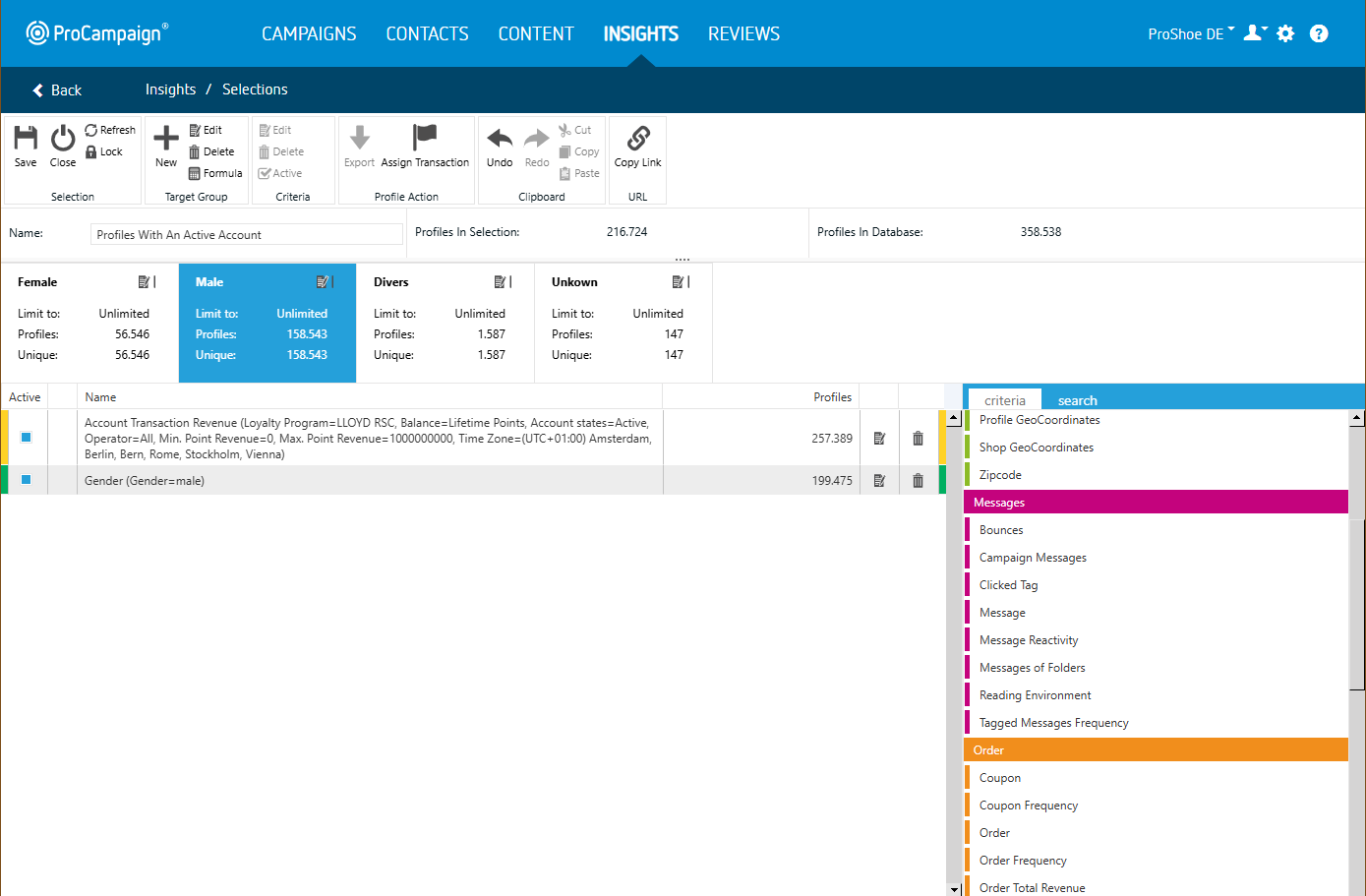The height and width of the screenshot is (896, 1366).
Task: Click the Assign Transaction flag icon
Action: (x=425, y=137)
